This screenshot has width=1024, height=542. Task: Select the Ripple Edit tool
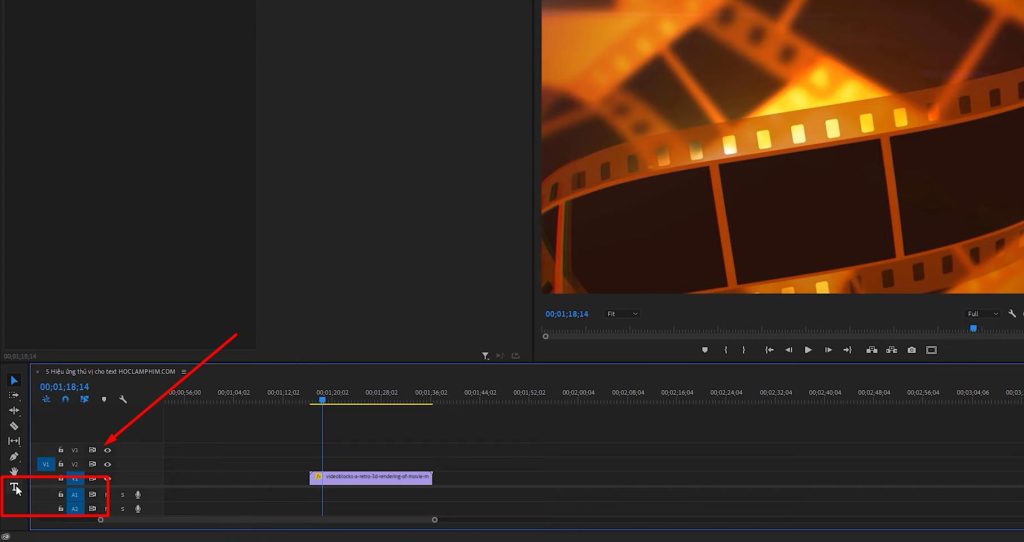coord(14,410)
